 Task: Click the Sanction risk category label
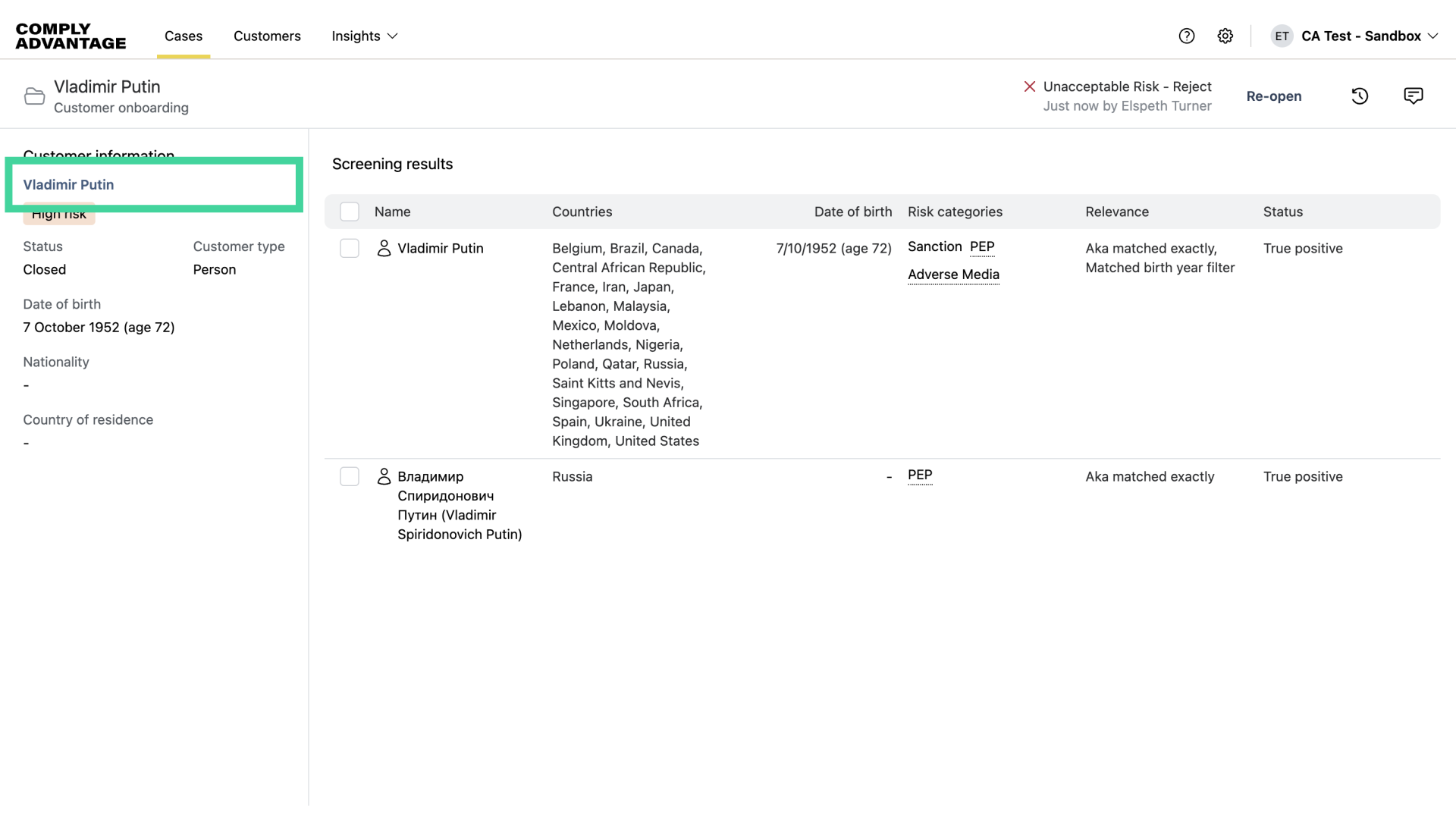[934, 246]
